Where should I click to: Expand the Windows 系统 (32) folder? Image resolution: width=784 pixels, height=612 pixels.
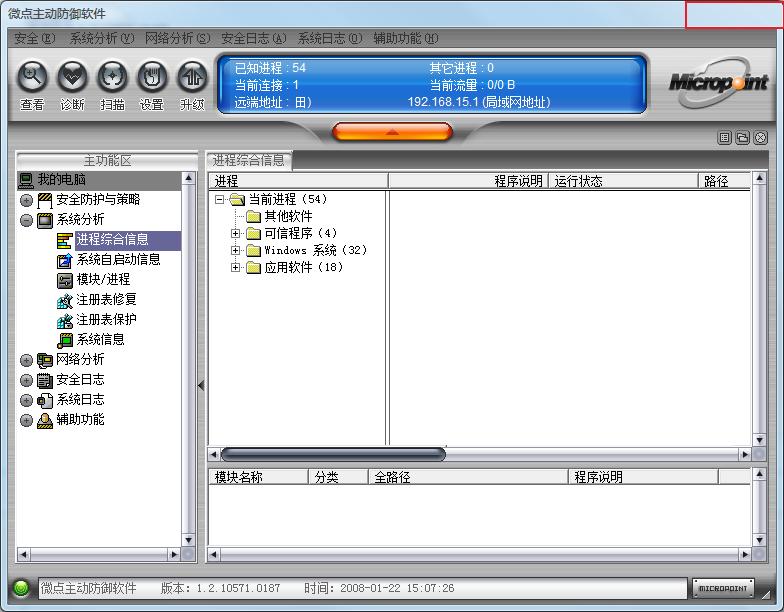pyautogui.click(x=235, y=250)
